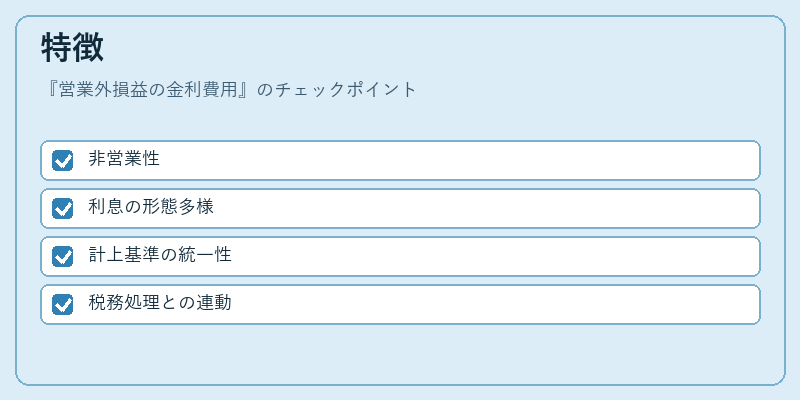Select the 利息の形態多様 label text

(x=151, y=207)
